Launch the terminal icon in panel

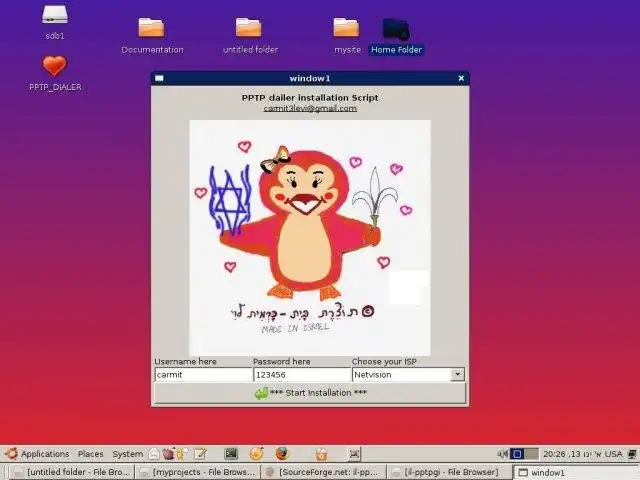(x=231, y=453)
